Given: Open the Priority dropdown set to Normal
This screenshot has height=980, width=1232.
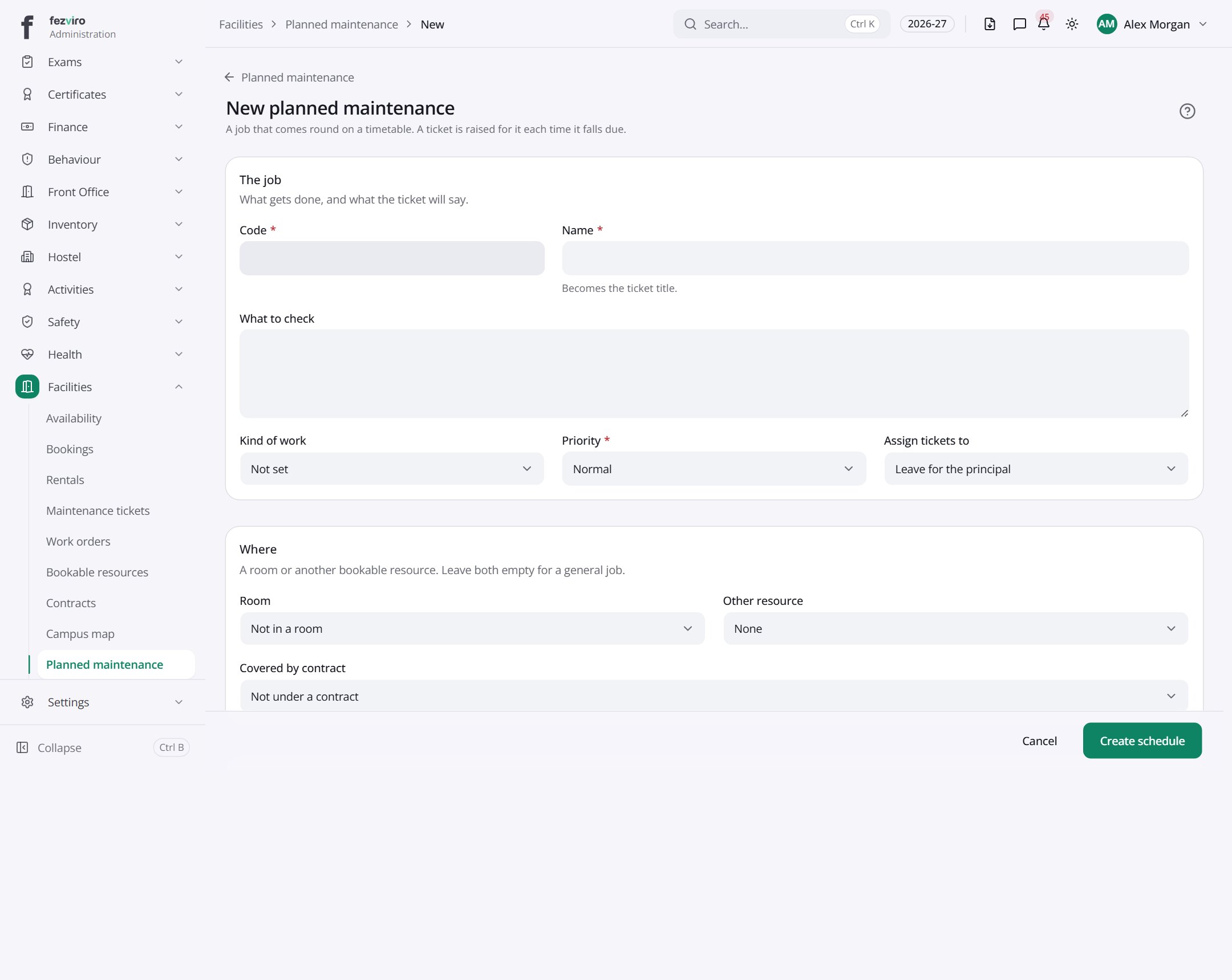Looking at the screenshot, I should (x=714, y=469).
